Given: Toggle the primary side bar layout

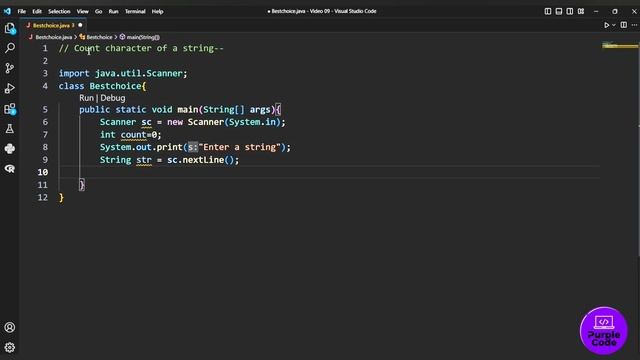Looking at the screenshot, I should (x=548, y=11).
